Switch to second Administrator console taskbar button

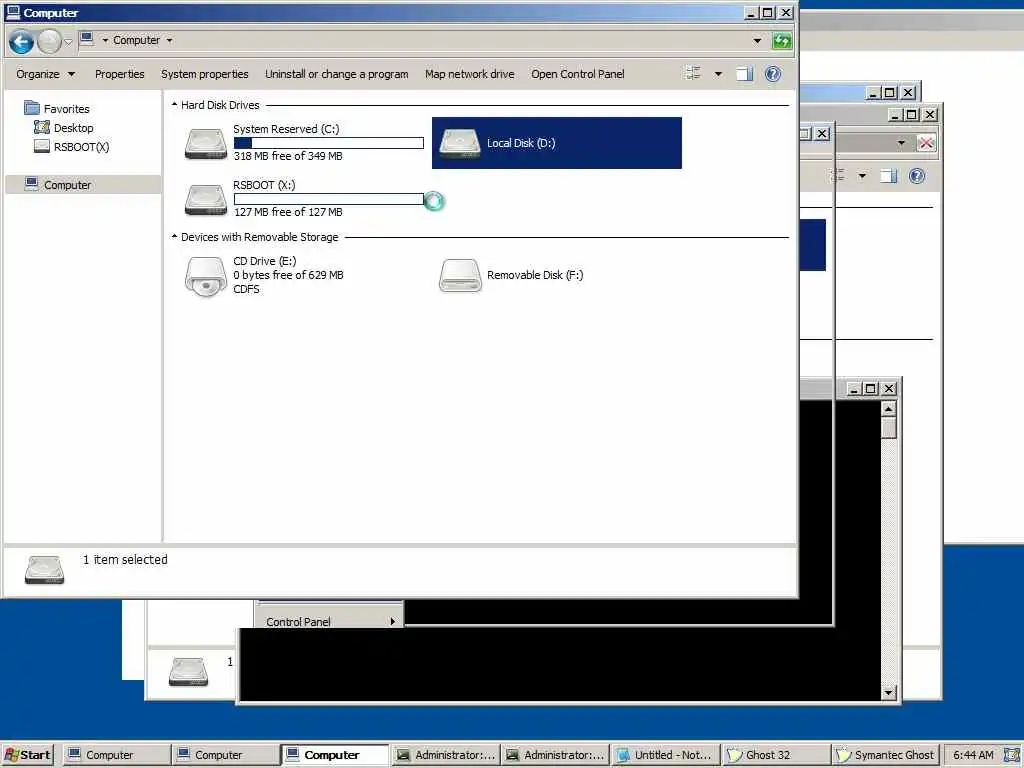tap(554, 755)
